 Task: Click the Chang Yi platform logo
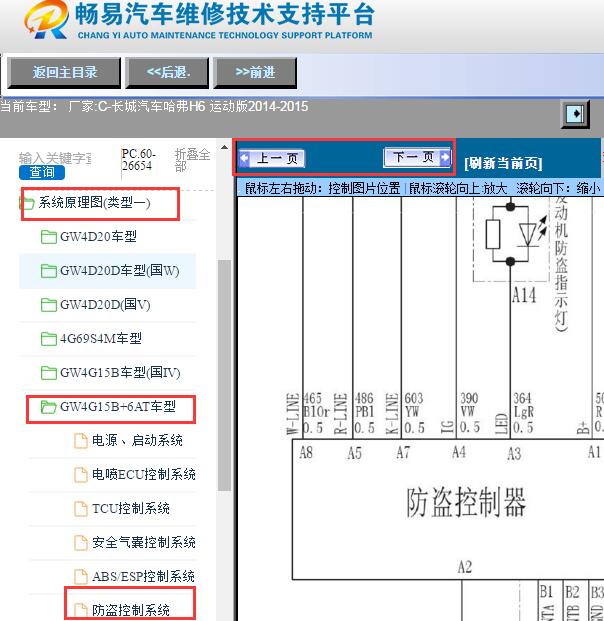(47, 20)
